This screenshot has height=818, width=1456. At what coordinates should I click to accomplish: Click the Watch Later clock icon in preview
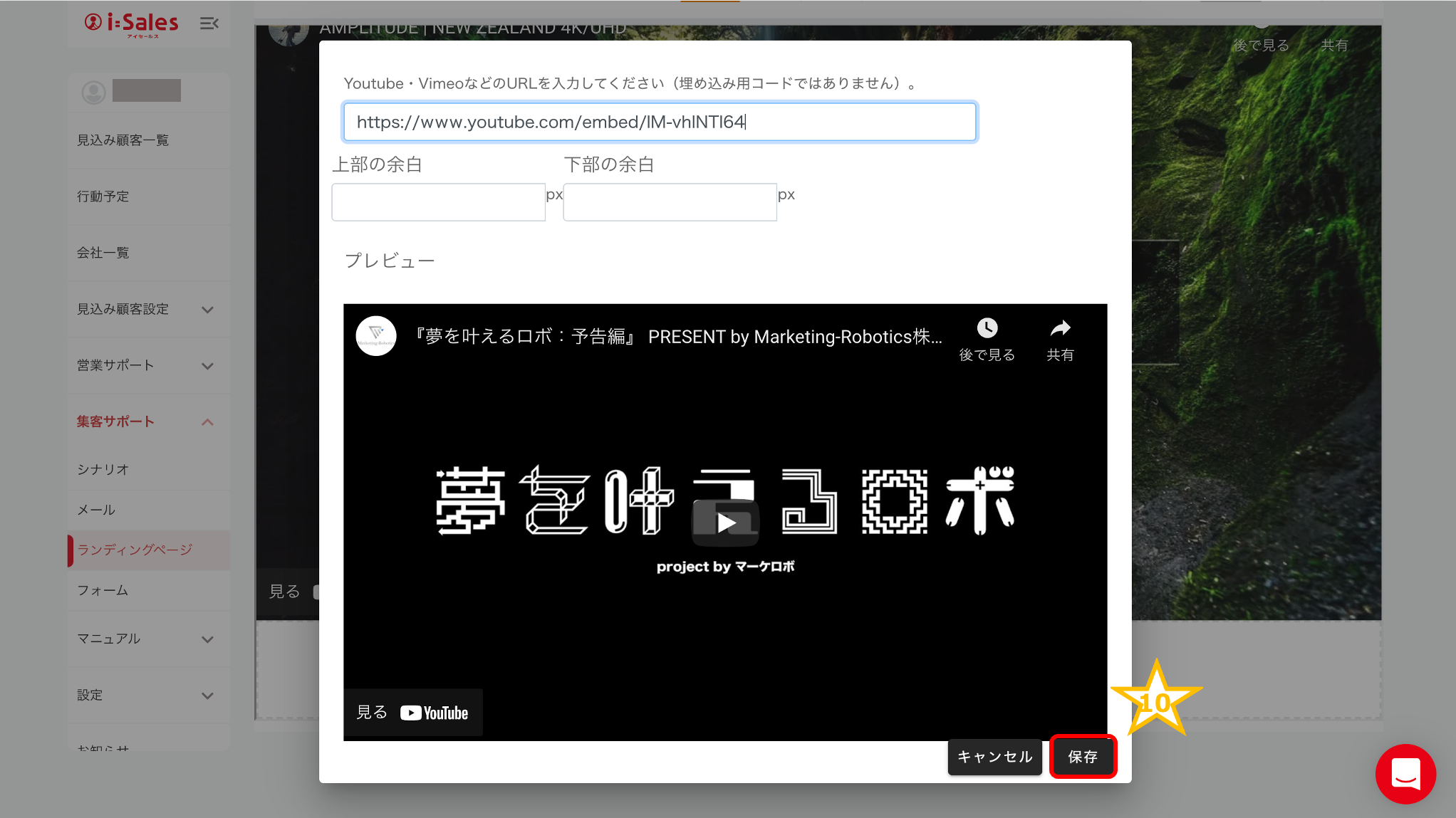coord(987,328)
